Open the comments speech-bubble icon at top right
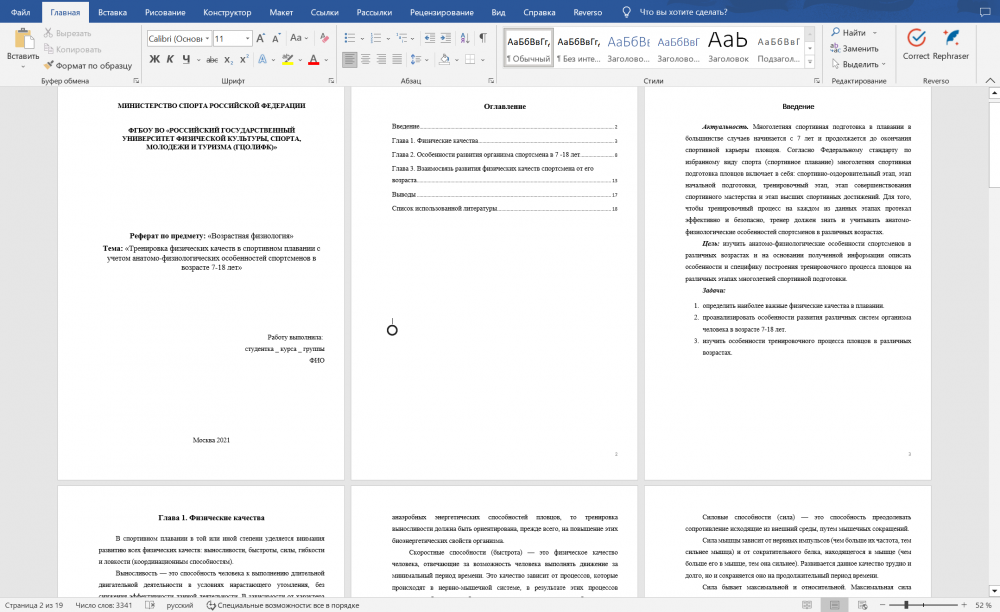This screenshot has width=1000, height=612. pos(985,12)
